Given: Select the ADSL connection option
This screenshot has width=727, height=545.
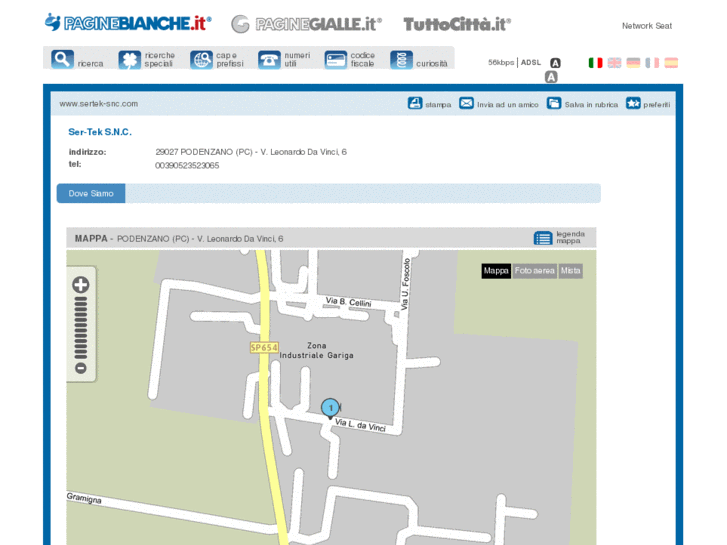Looking at the screenshot, I should tap(531, 63).
